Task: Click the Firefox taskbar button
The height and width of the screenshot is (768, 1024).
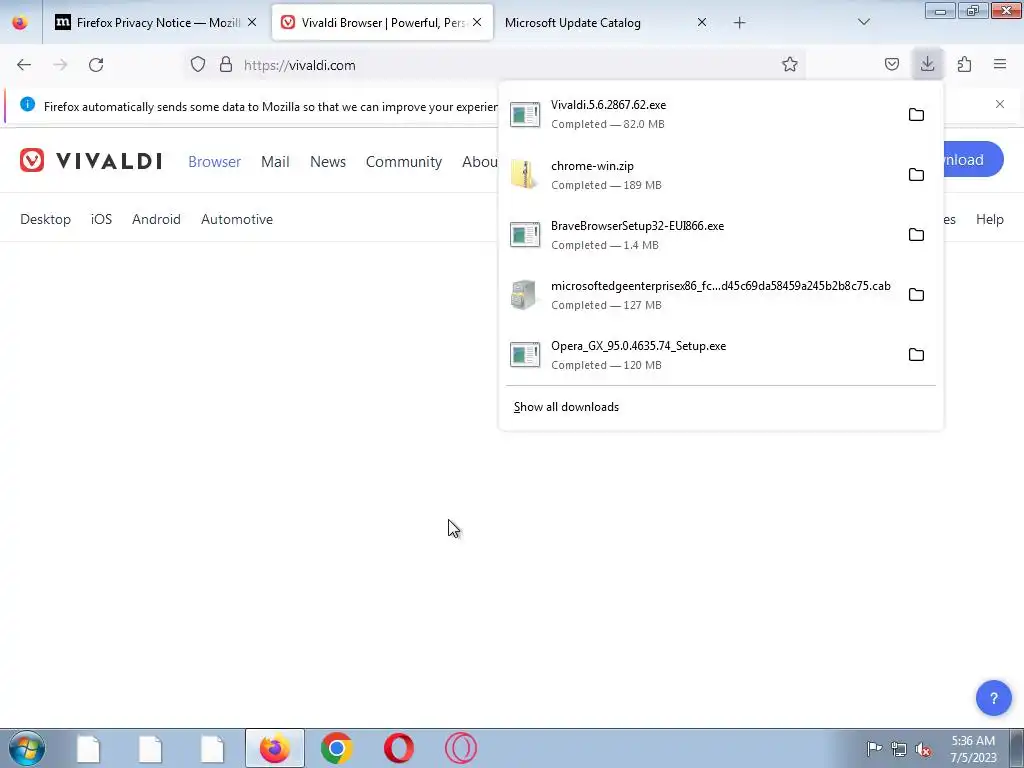Action: click(275, 748)
